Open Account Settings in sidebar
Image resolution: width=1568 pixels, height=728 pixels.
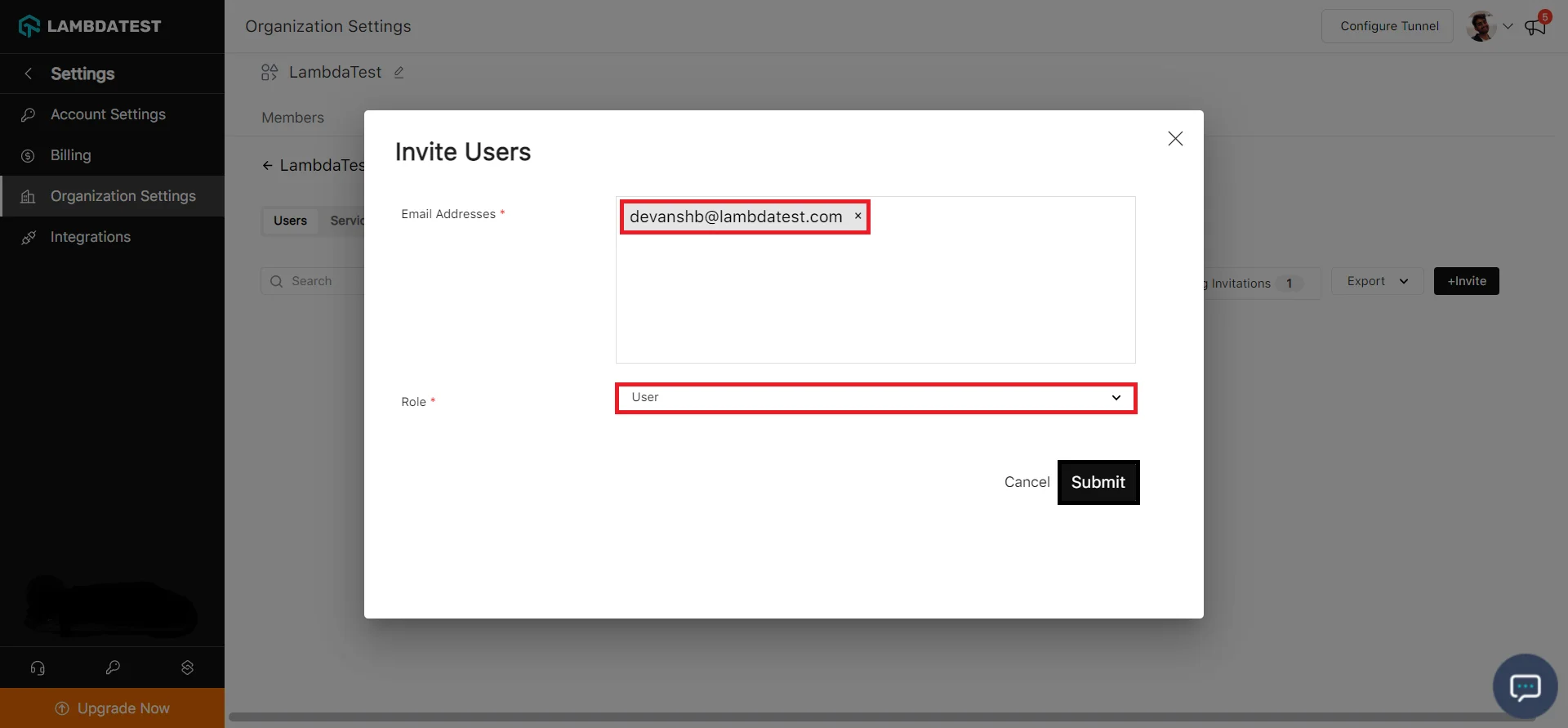[108, 114]
